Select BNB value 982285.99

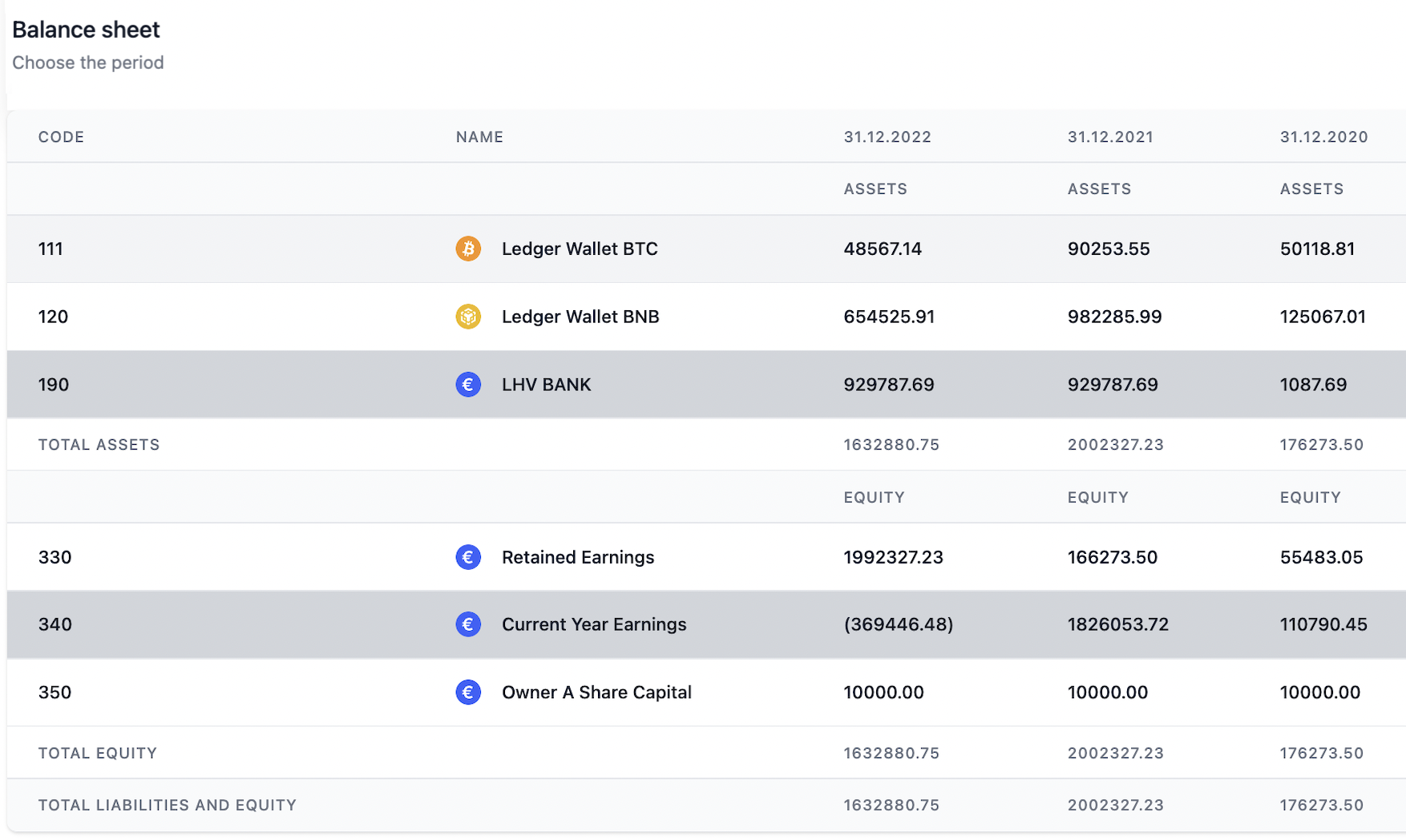coord(1115,317)
